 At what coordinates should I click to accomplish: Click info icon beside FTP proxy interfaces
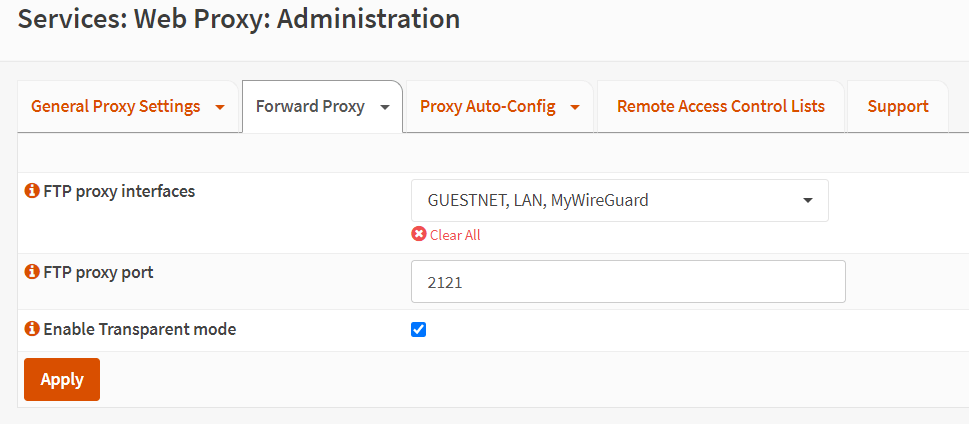click(32, 191)
